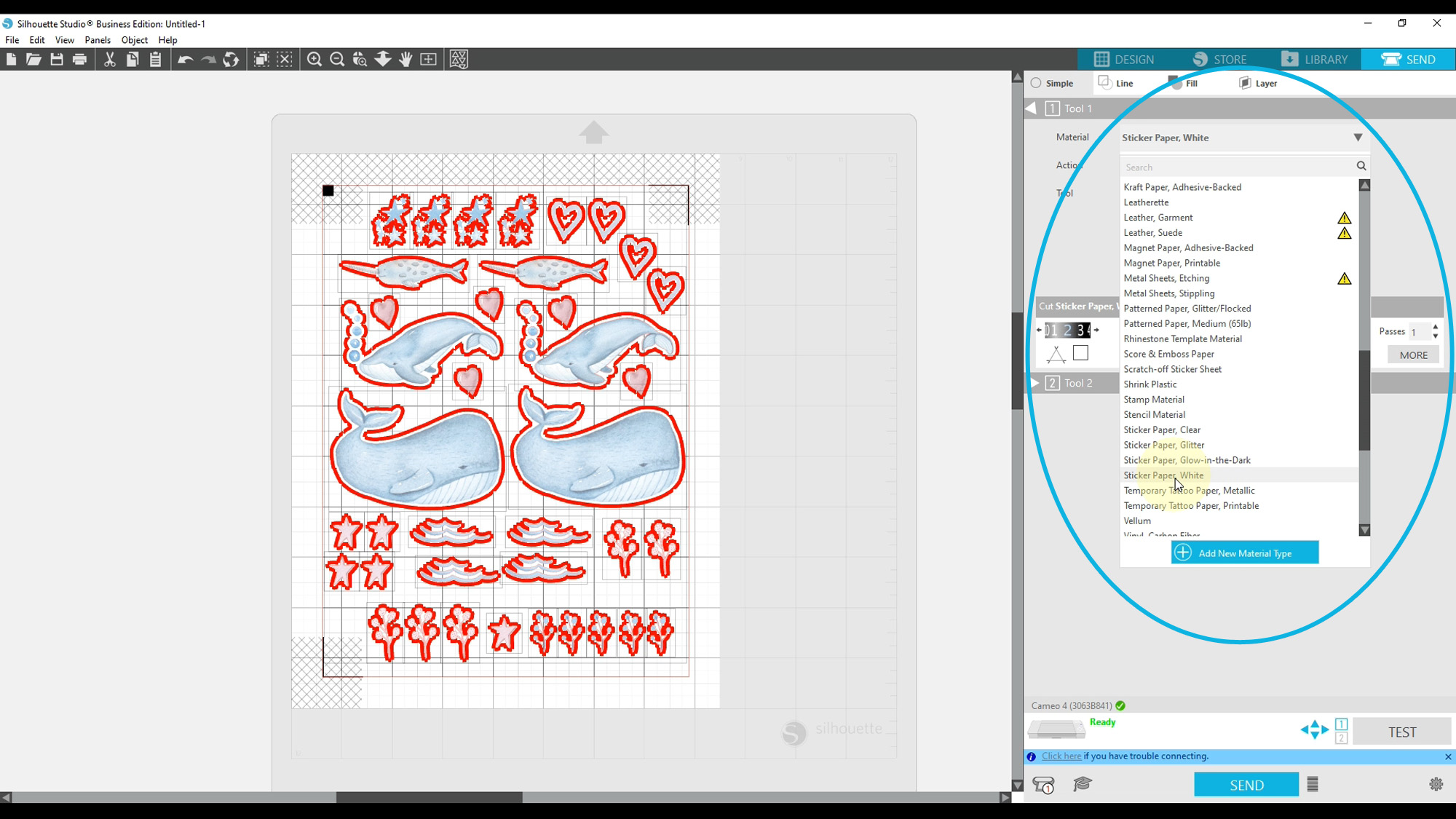Expand the Tool 2 section
Image resolution: width=1456 pixels, height=819 pixels.
pyautogui.click(x=1035, y=383)
